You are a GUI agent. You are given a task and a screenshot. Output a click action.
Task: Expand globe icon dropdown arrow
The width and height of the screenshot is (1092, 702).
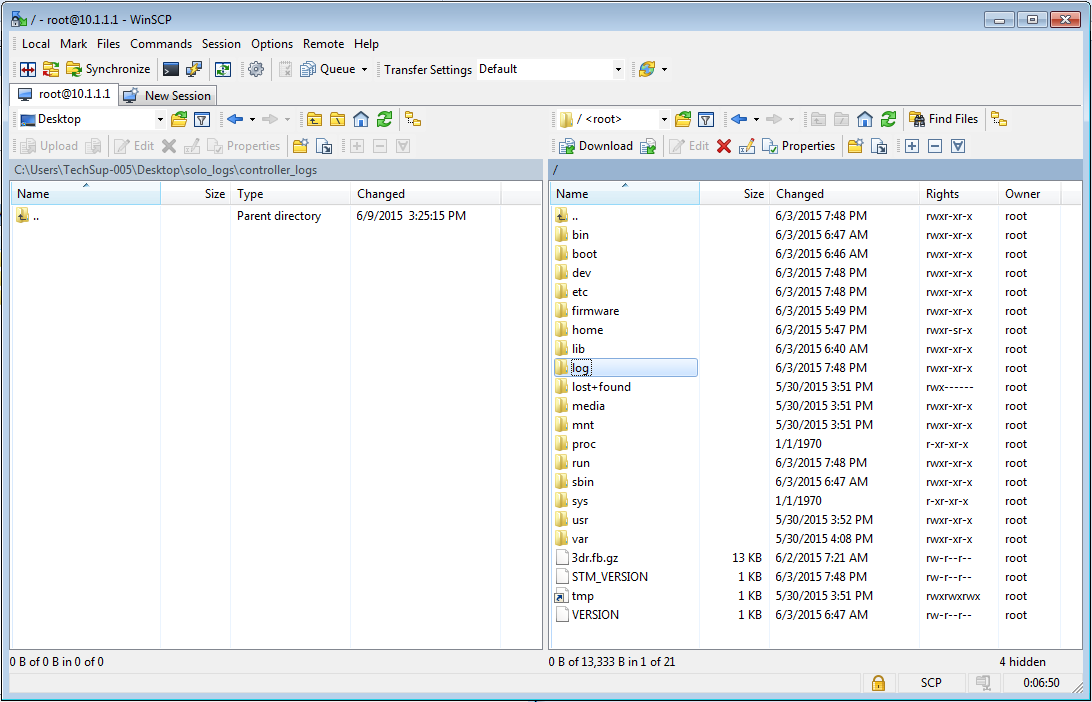[664, 70]
